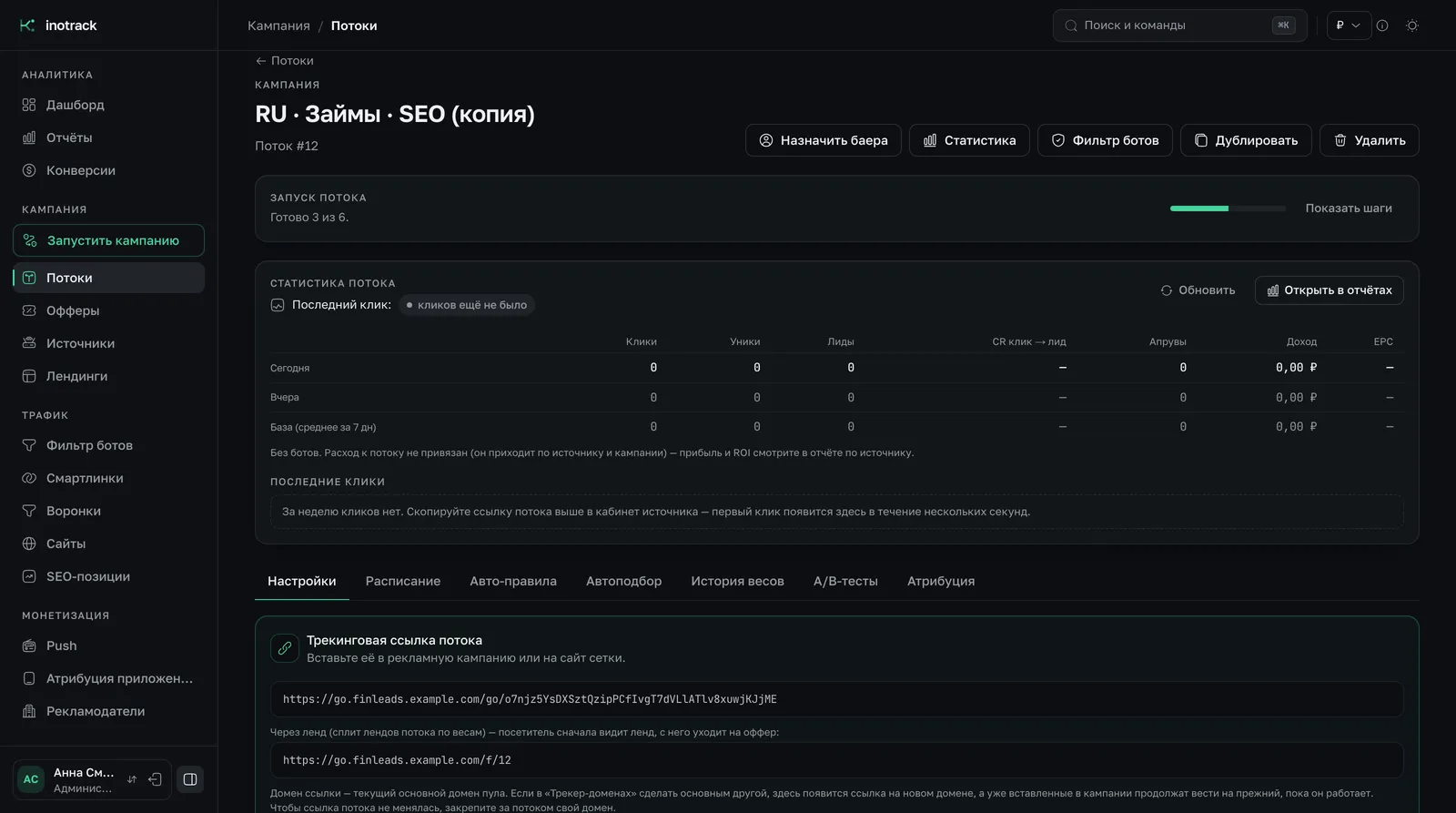Click the Отчёты chart icon in sidebar
The width and height of the screenshot is (1456, 813).
tap(29, 137)
